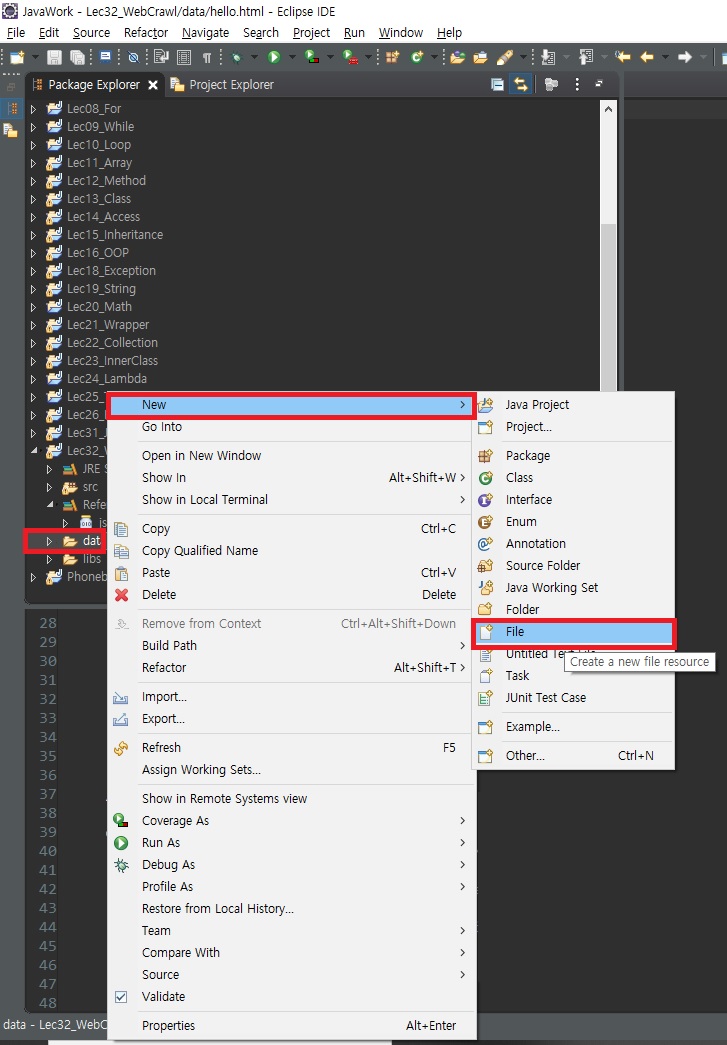Open the Search menu
The width and height of the screenshot is (727, 1045).
pos(261,33)
